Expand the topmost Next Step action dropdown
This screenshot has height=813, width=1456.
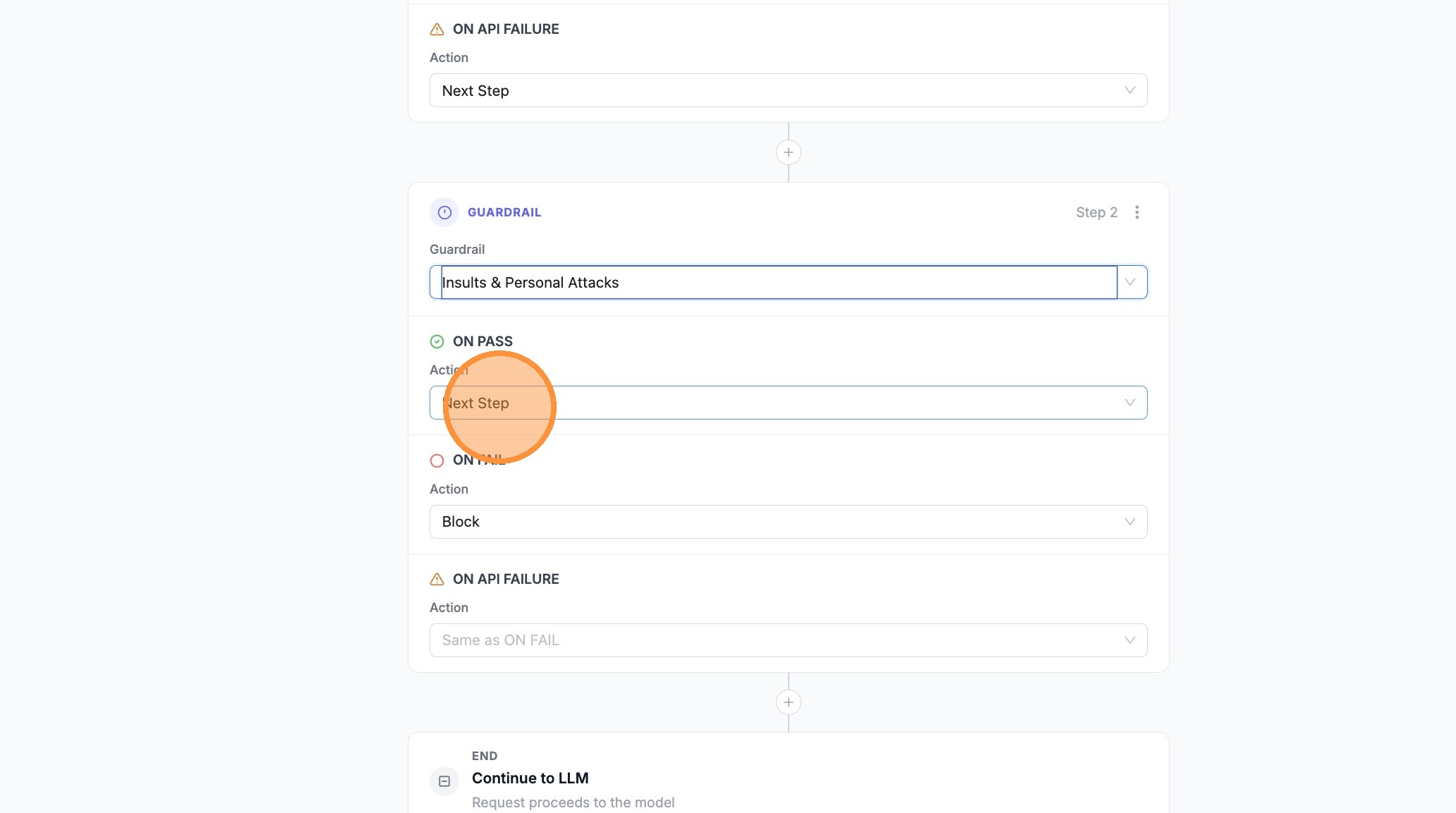click(x=1129, y=90)
